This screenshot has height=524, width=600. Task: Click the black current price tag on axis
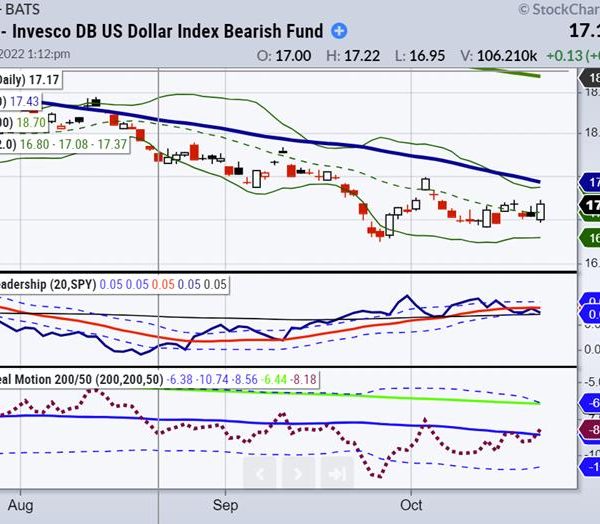(x=590, y=205)
